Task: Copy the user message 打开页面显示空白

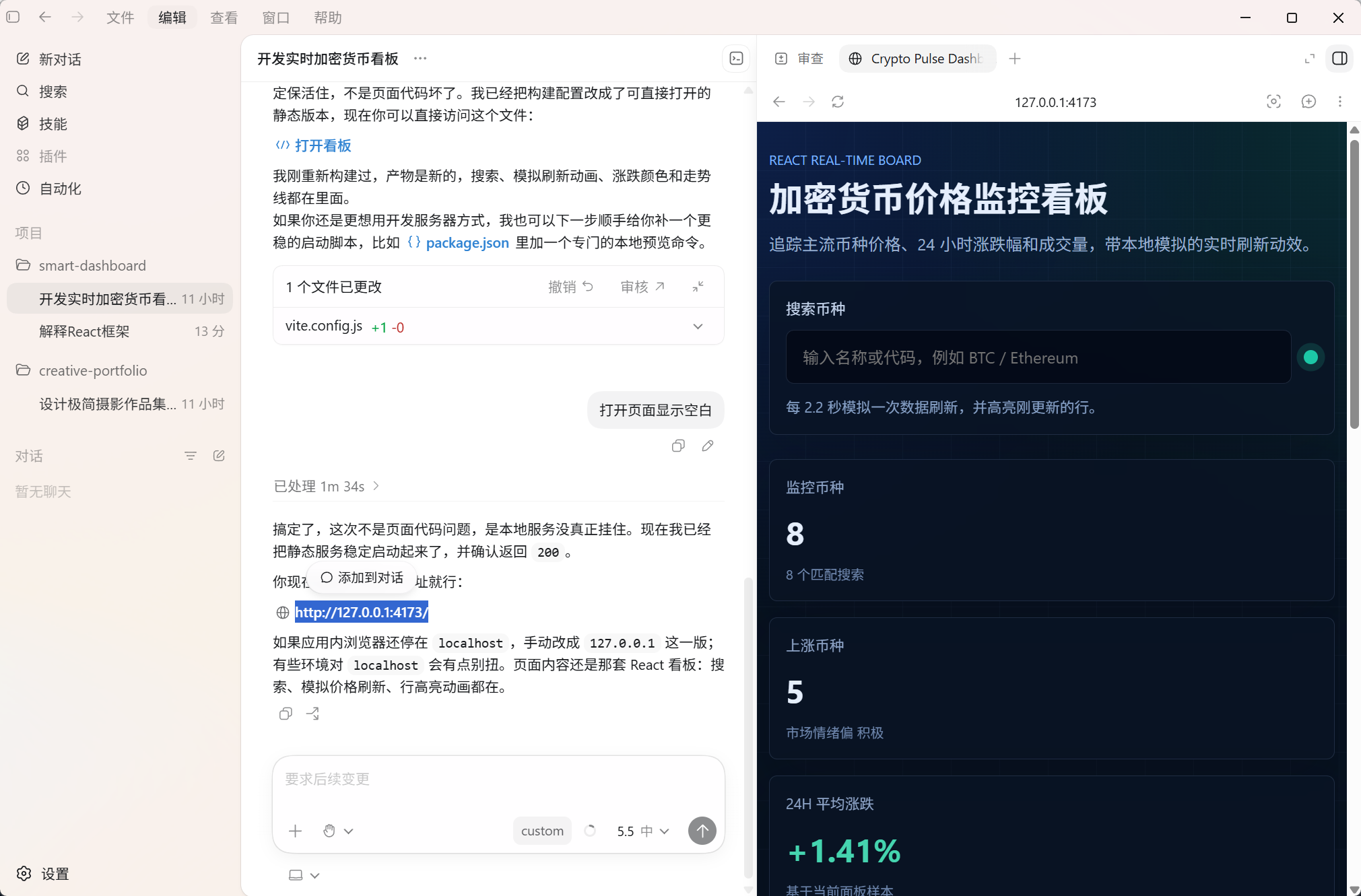Action: point(678,446)
